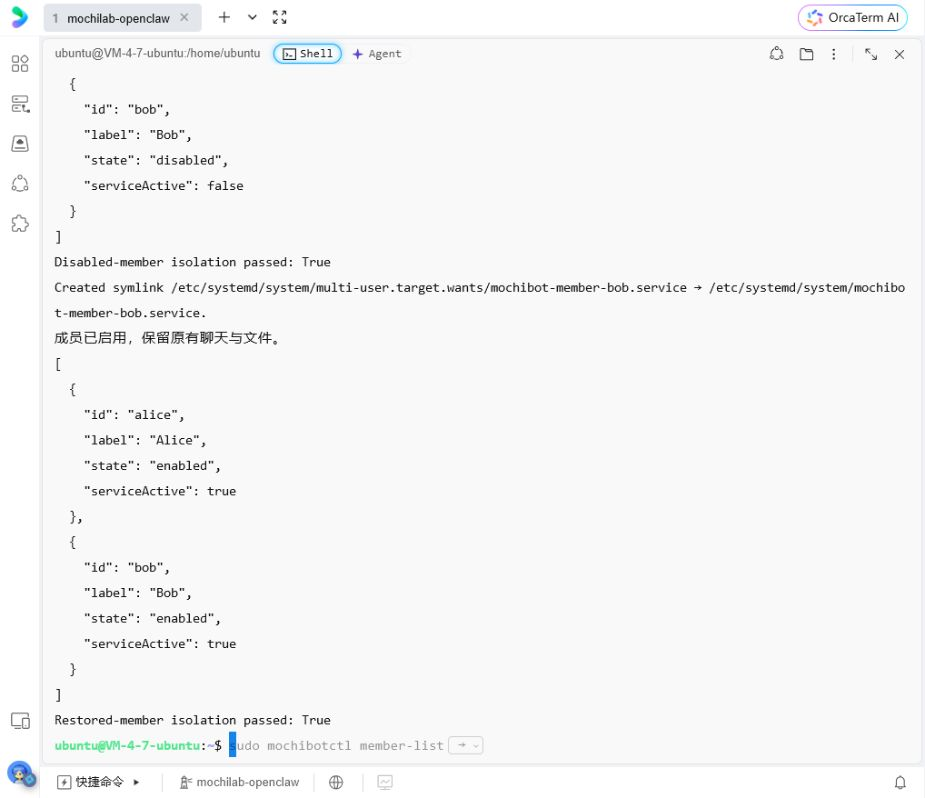Click the 'Disabled-member isolation passed: True' line

pos(192,262)
